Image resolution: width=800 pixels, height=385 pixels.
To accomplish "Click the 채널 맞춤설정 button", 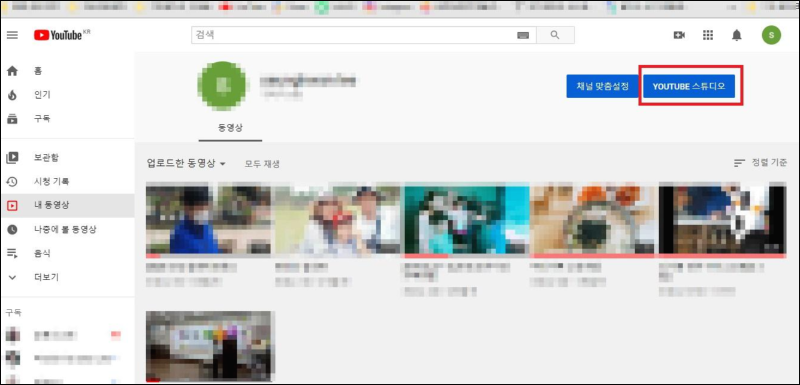I will tap(603, 86).
